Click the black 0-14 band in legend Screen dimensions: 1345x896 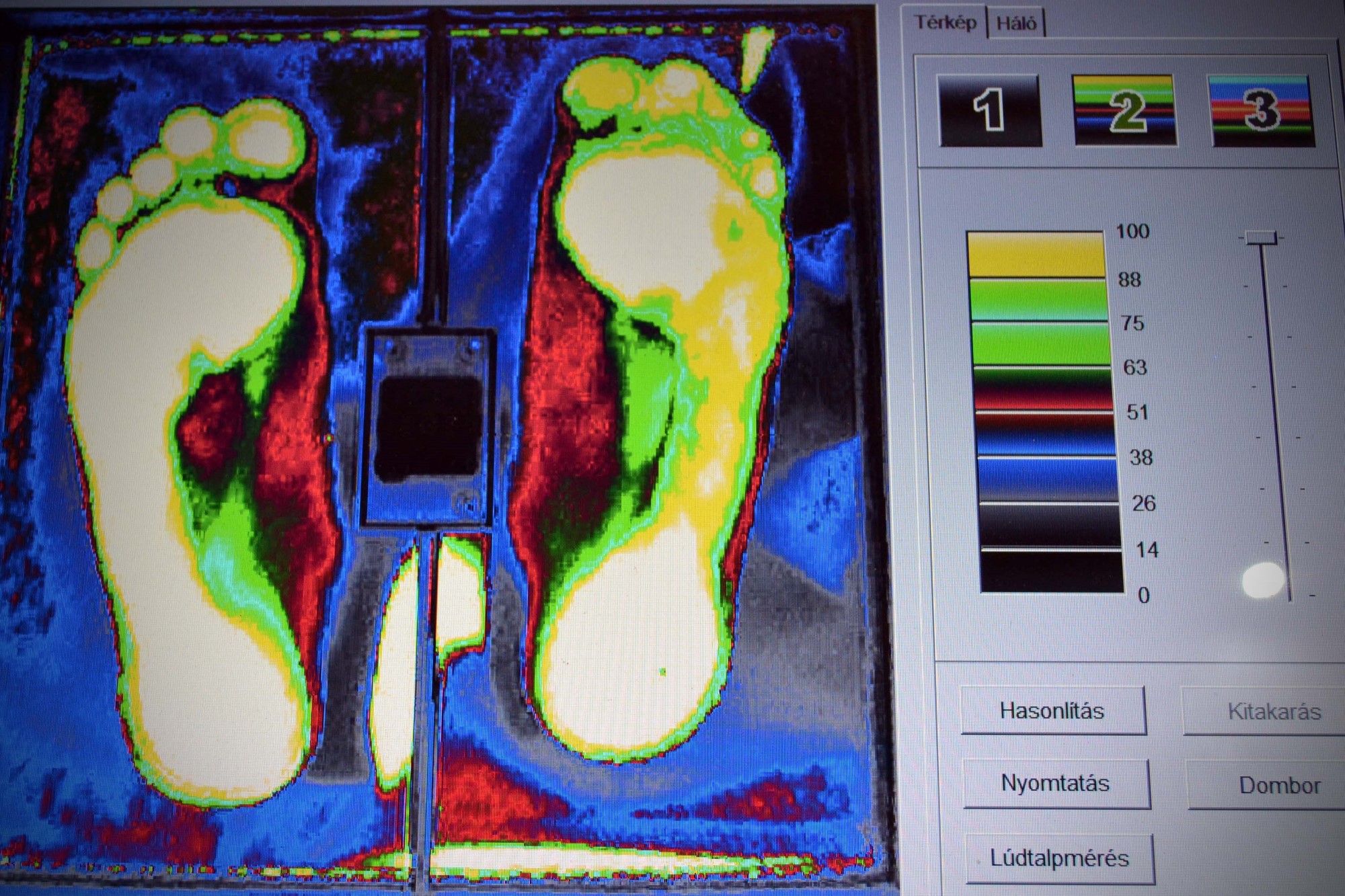click(x=1052, y=572)
